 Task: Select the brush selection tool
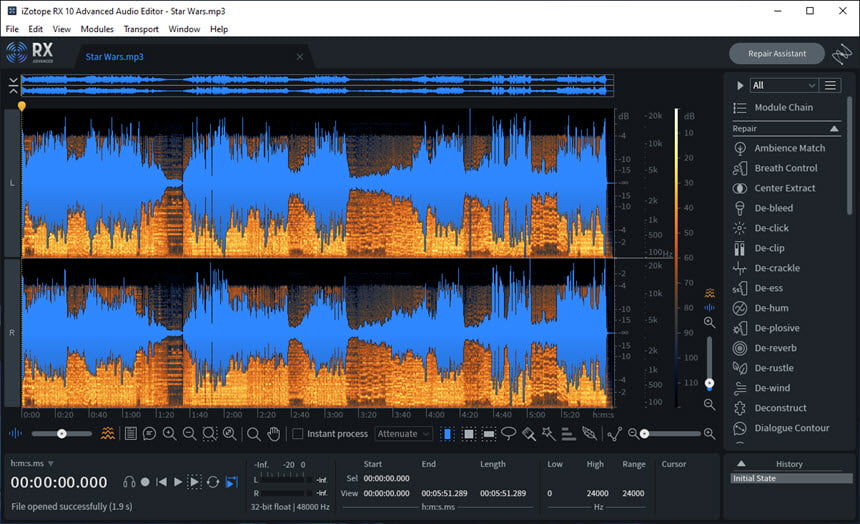(529, 434)
